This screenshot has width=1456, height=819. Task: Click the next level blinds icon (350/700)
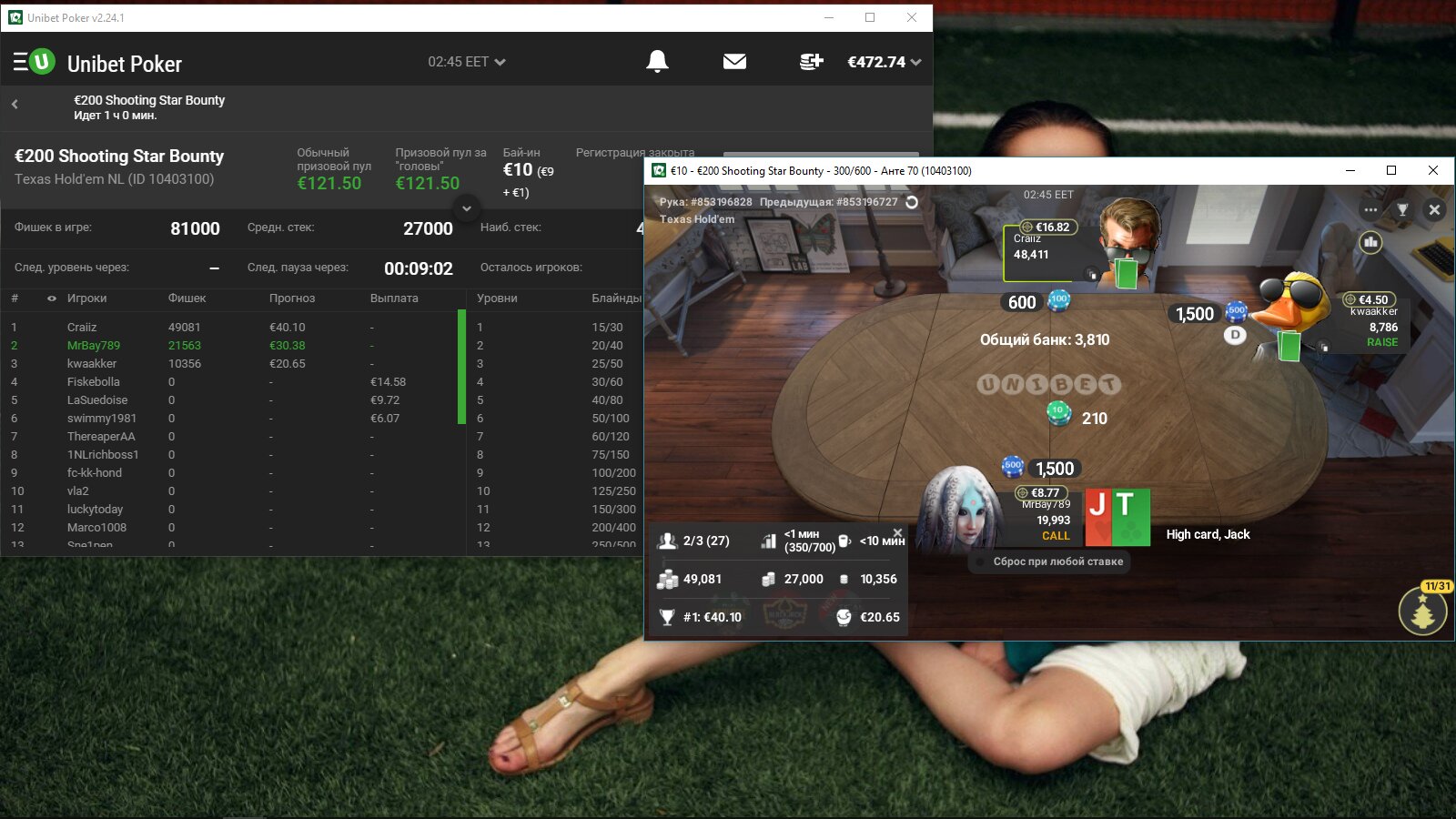pyautogui.click(x=769, y=541)
